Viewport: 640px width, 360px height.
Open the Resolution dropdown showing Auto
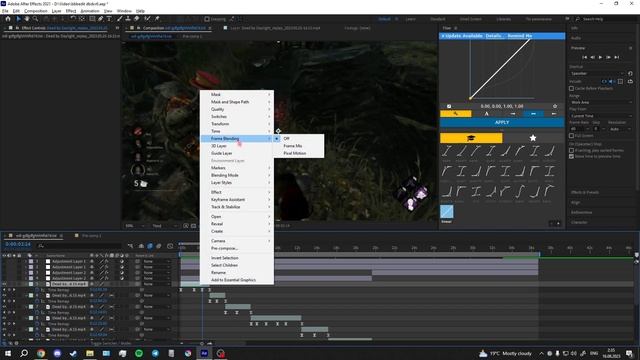(620, 129)
